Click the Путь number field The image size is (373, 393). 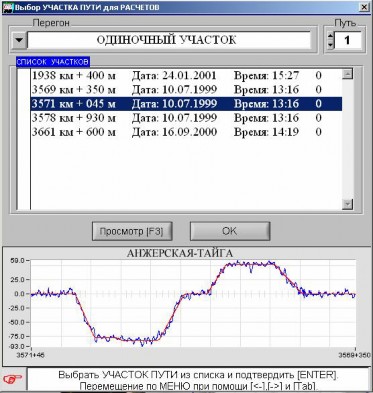[x=348, y=40]
